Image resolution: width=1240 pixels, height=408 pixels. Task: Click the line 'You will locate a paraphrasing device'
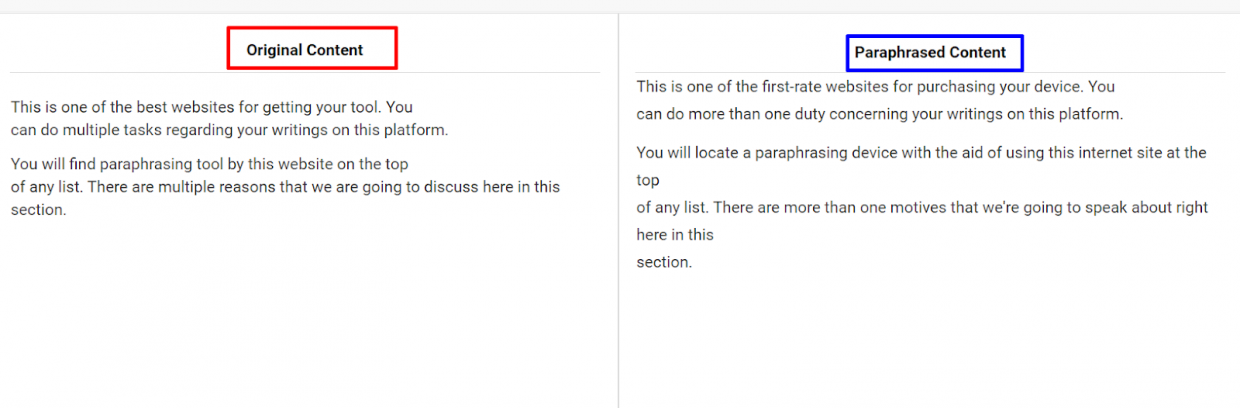922,153
